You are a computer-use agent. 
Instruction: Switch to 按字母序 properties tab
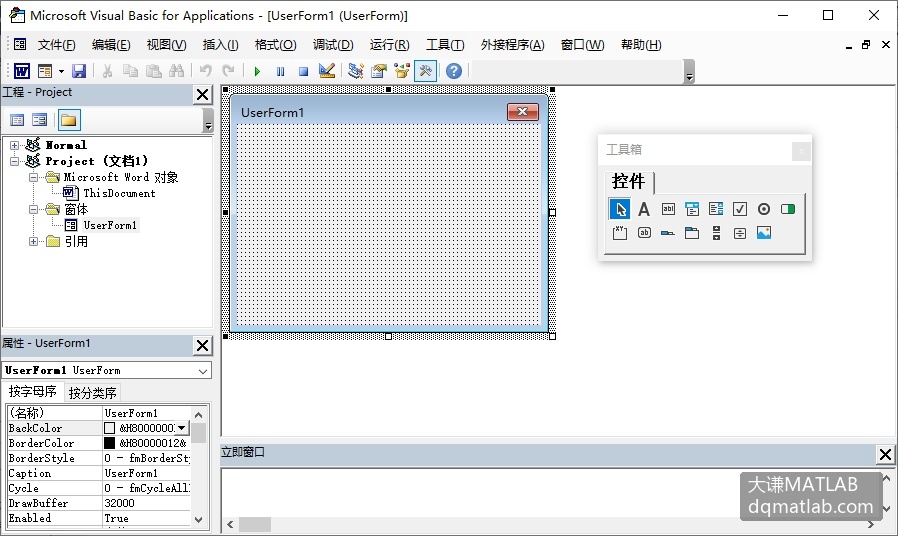pyautogui.click(x=33, y=392)
